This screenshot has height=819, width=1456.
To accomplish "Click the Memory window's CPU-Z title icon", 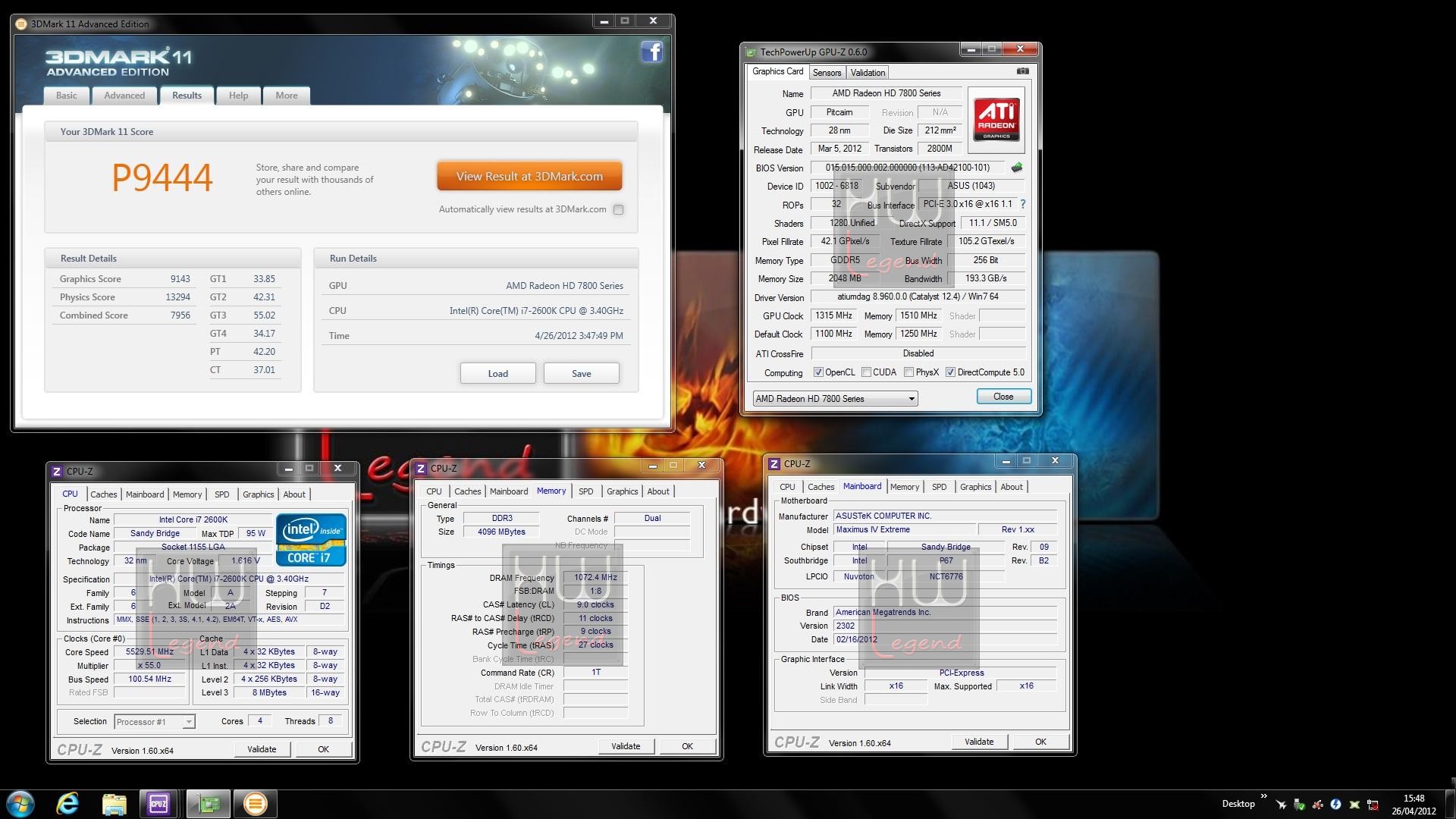I will [421, 468].
